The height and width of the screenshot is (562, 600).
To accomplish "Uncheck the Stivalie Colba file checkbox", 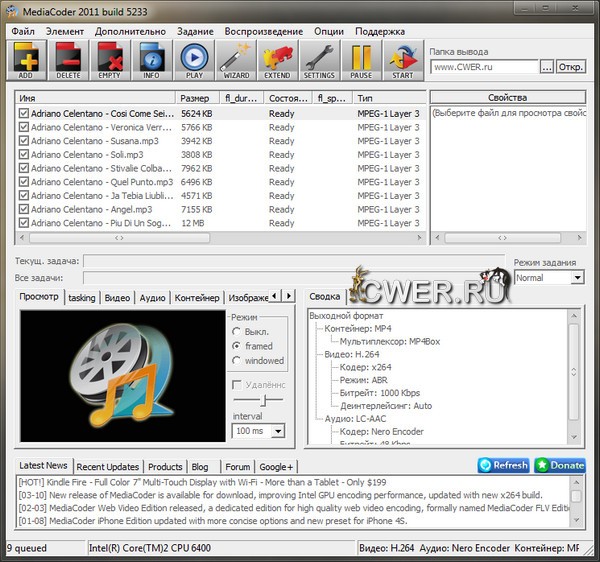I will pyautogui.click(x=24, y=168).
